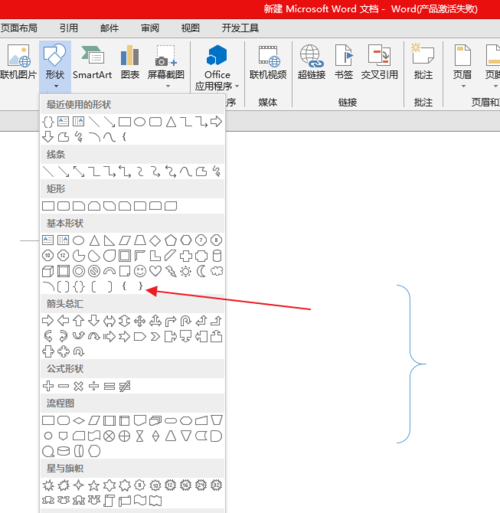Screen dimensions: 500x513
Task: Insert a Bookmark (书签)
Action: (344, 62)
